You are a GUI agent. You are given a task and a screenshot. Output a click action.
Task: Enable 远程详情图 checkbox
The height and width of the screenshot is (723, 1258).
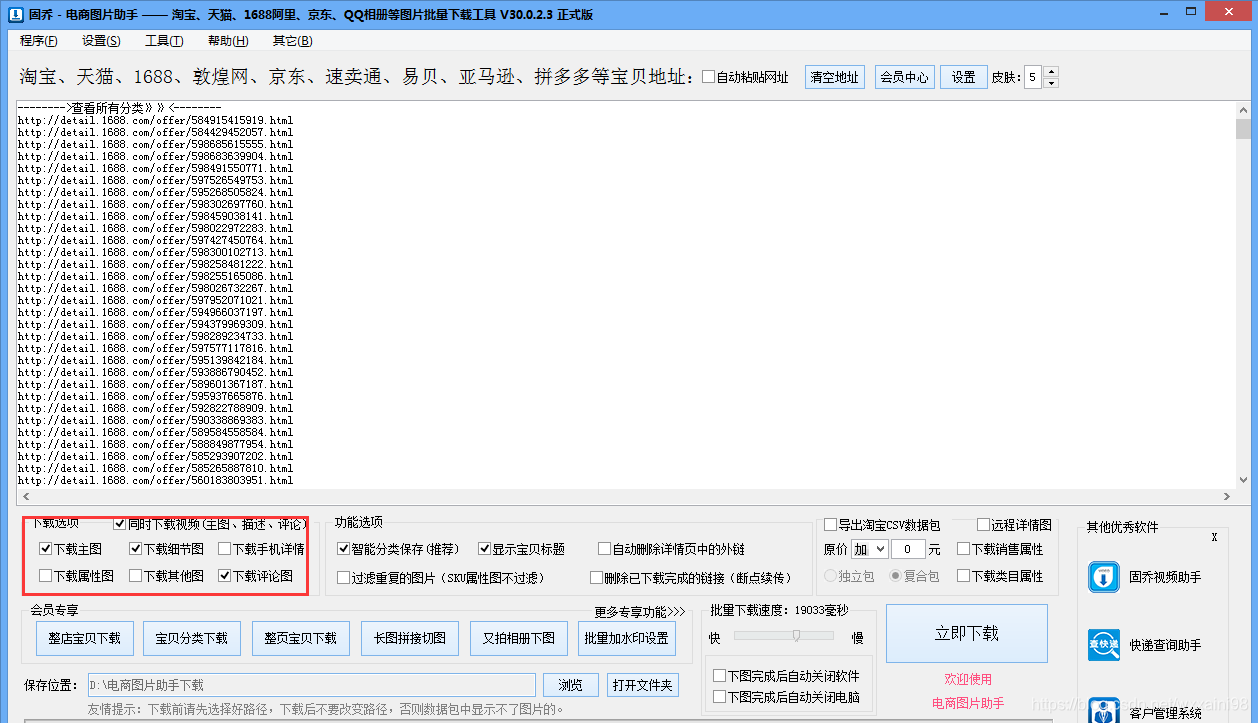tap(983, 525)
